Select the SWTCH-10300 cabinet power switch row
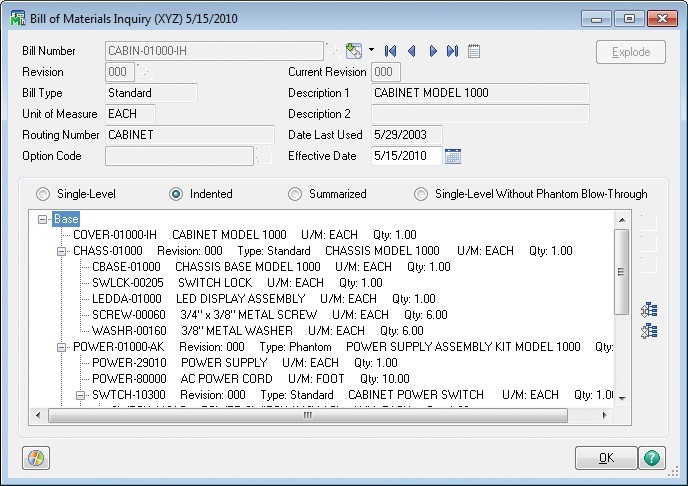Screen dimensions: 688x486 (x=352, y=395)
